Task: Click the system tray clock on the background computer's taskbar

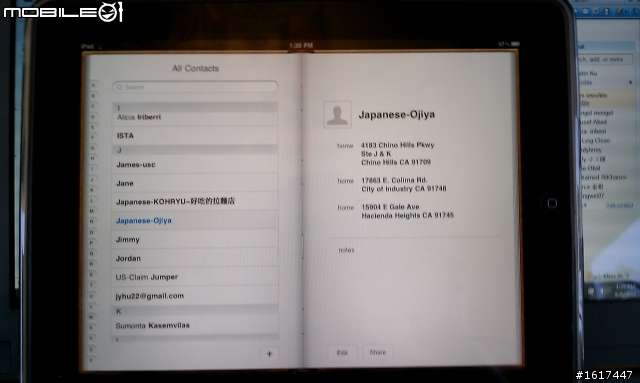Action: coord(624,290)
